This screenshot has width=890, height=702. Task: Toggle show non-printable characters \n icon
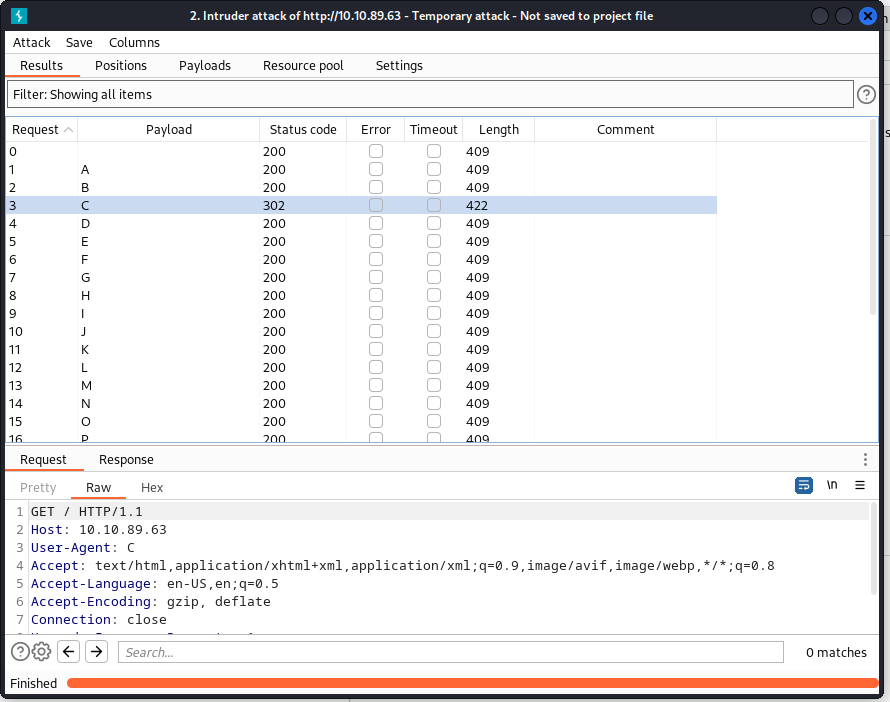coord(832,485)
